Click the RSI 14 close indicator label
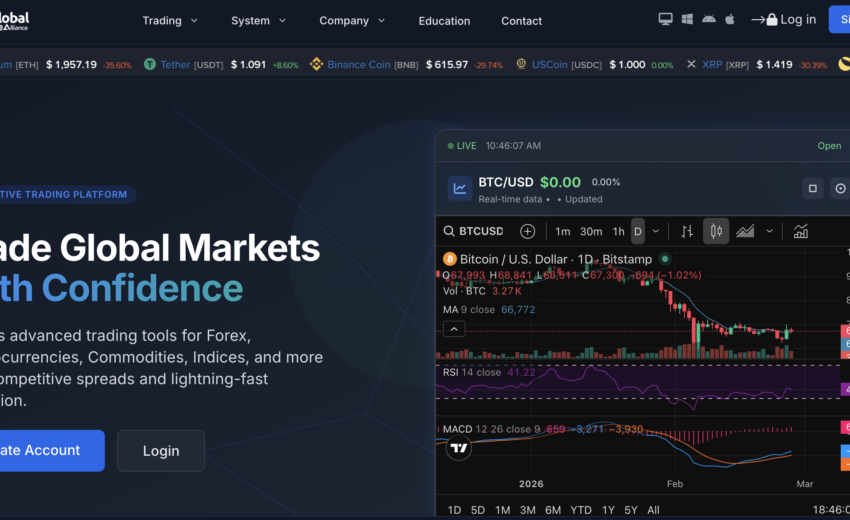Screen dimensions: 850x520 click(472, 373)
